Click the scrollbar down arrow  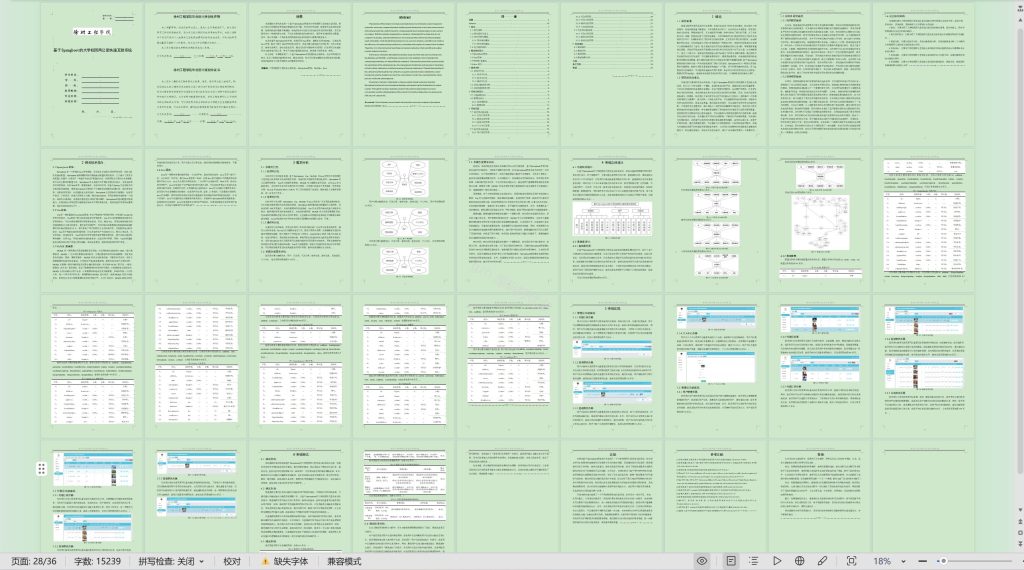click(1020, 510)
